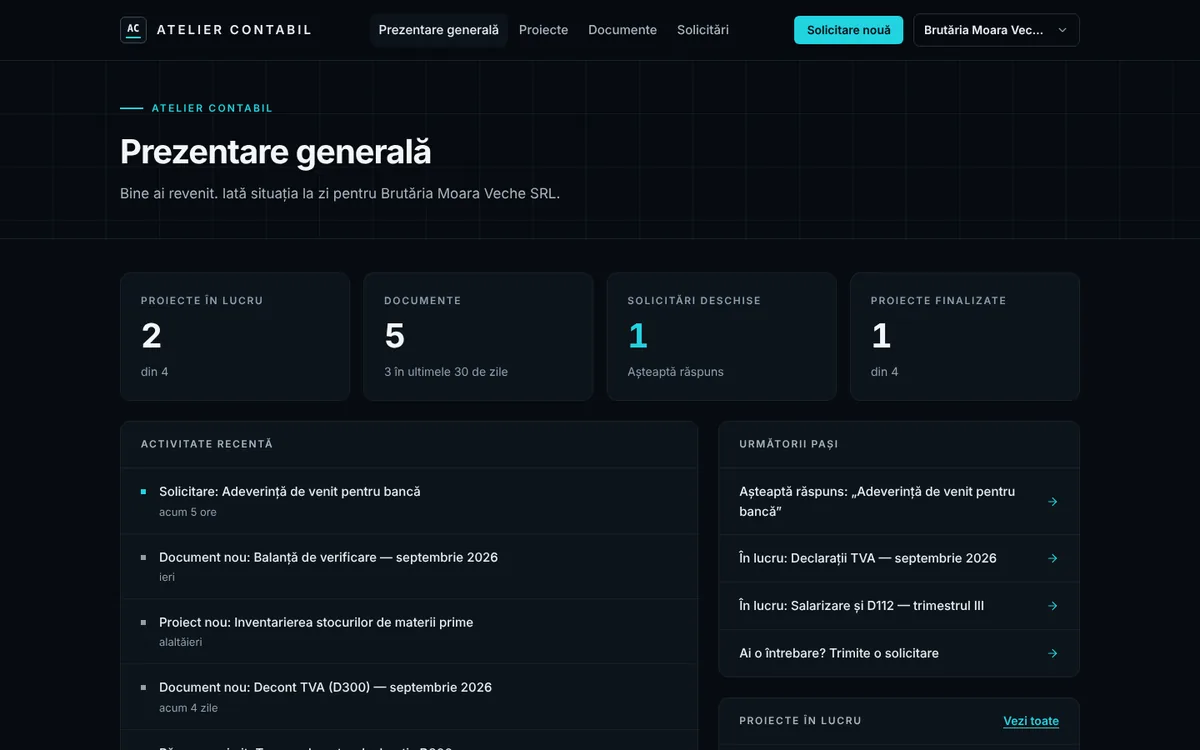Screen dimensions: 1200x750
Task: Open the Prezentare generală tab
Action: [x=439, y=30]
